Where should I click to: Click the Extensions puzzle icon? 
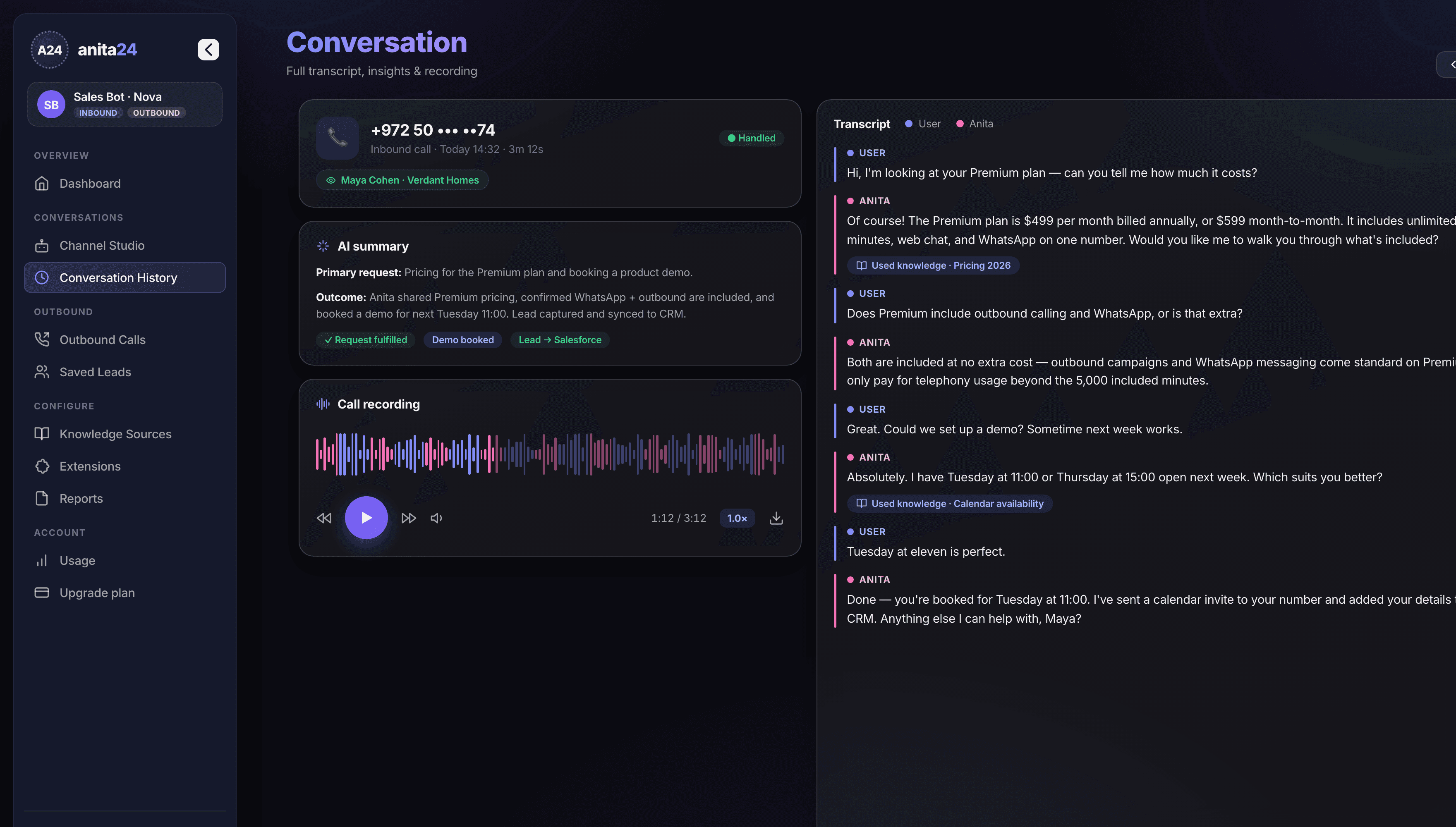[41, 466]
